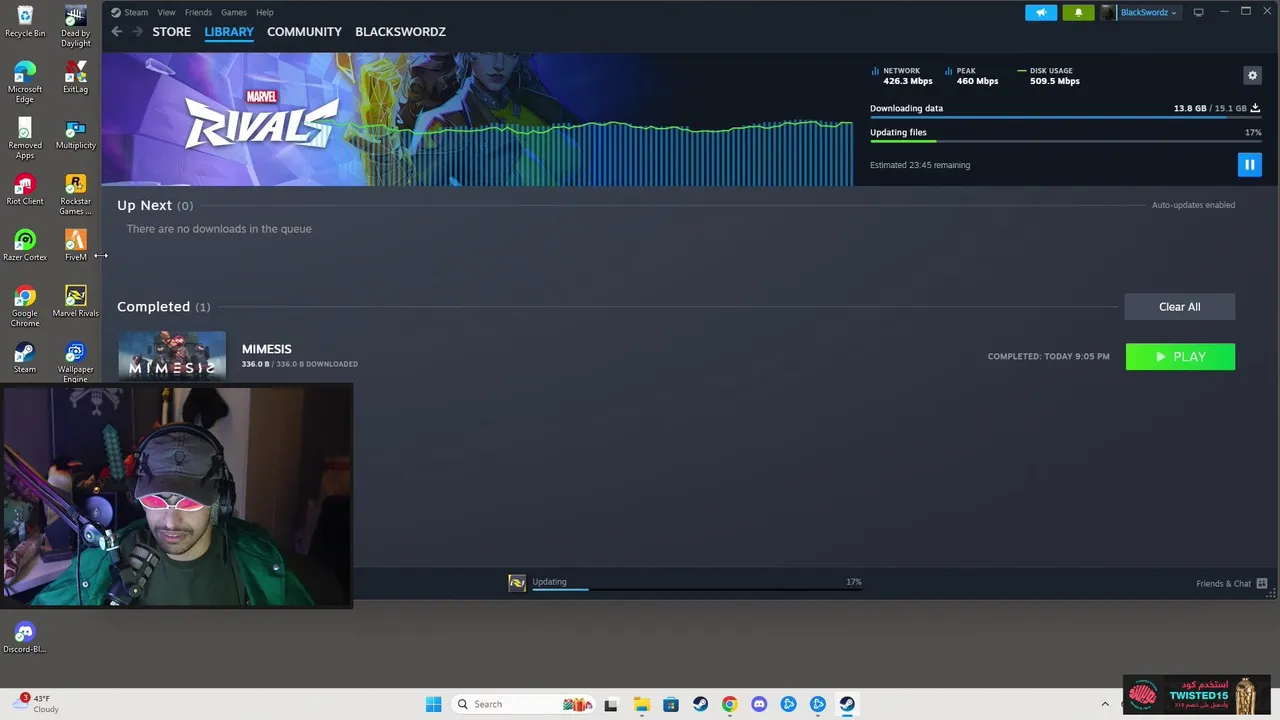
Task: Go back with the Steam back arrow
Action: coord(117,32)
